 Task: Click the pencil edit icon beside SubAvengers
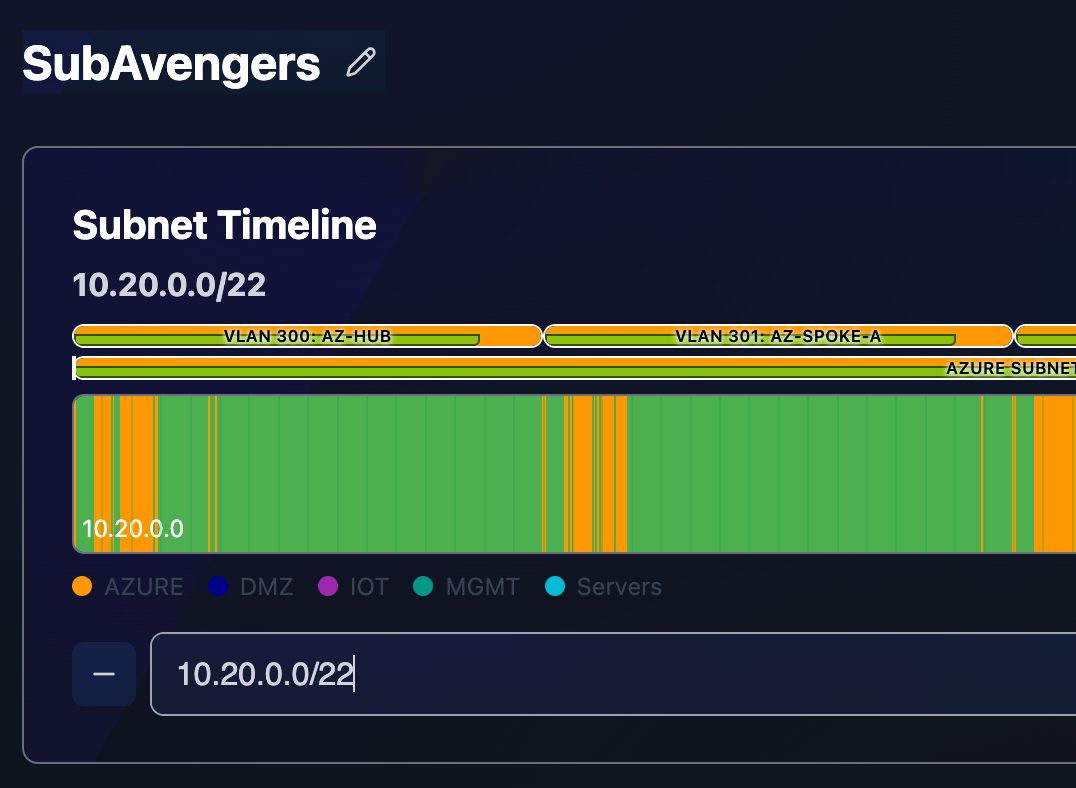coord(360,63)
